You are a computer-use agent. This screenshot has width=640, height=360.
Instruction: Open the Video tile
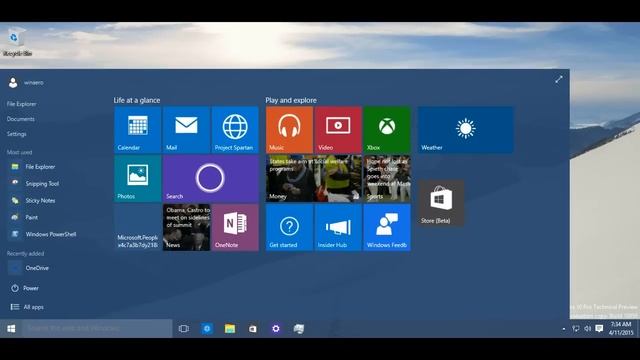pos(338,130)
